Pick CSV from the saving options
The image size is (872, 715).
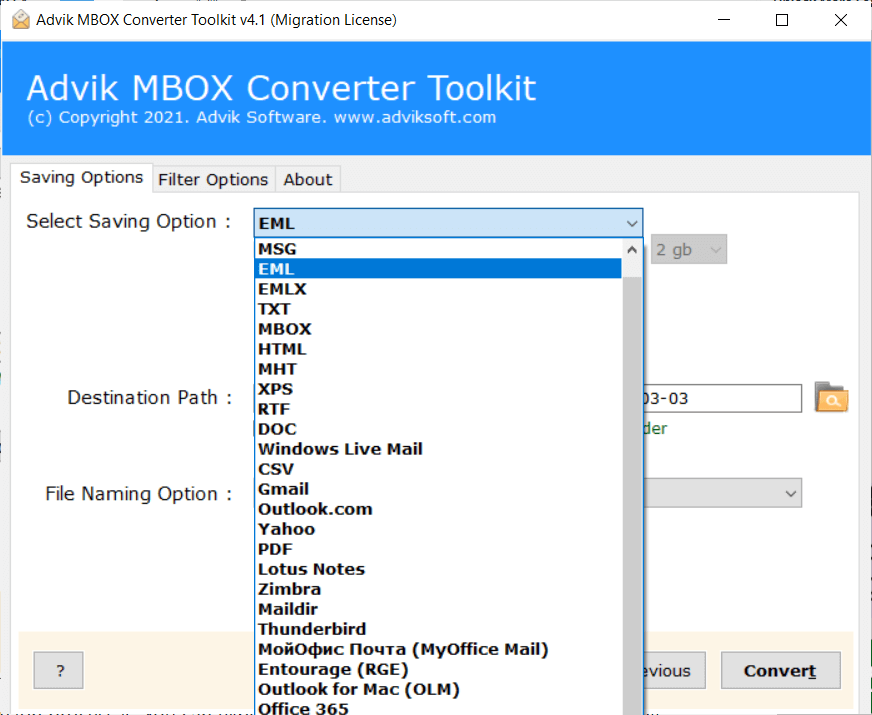(438, 469)
